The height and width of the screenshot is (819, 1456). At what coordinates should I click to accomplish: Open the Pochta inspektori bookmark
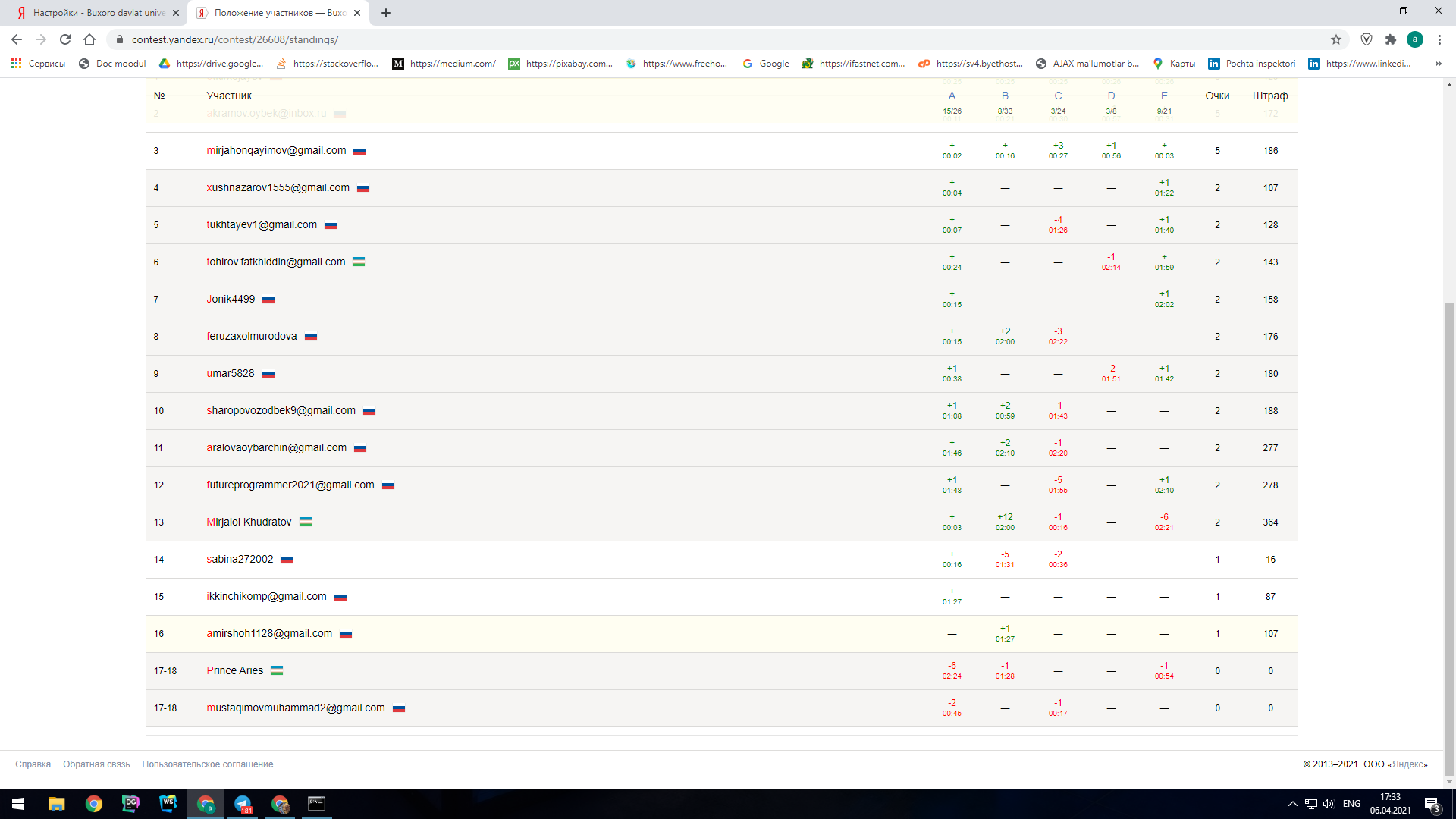[x=1252, y=64]
